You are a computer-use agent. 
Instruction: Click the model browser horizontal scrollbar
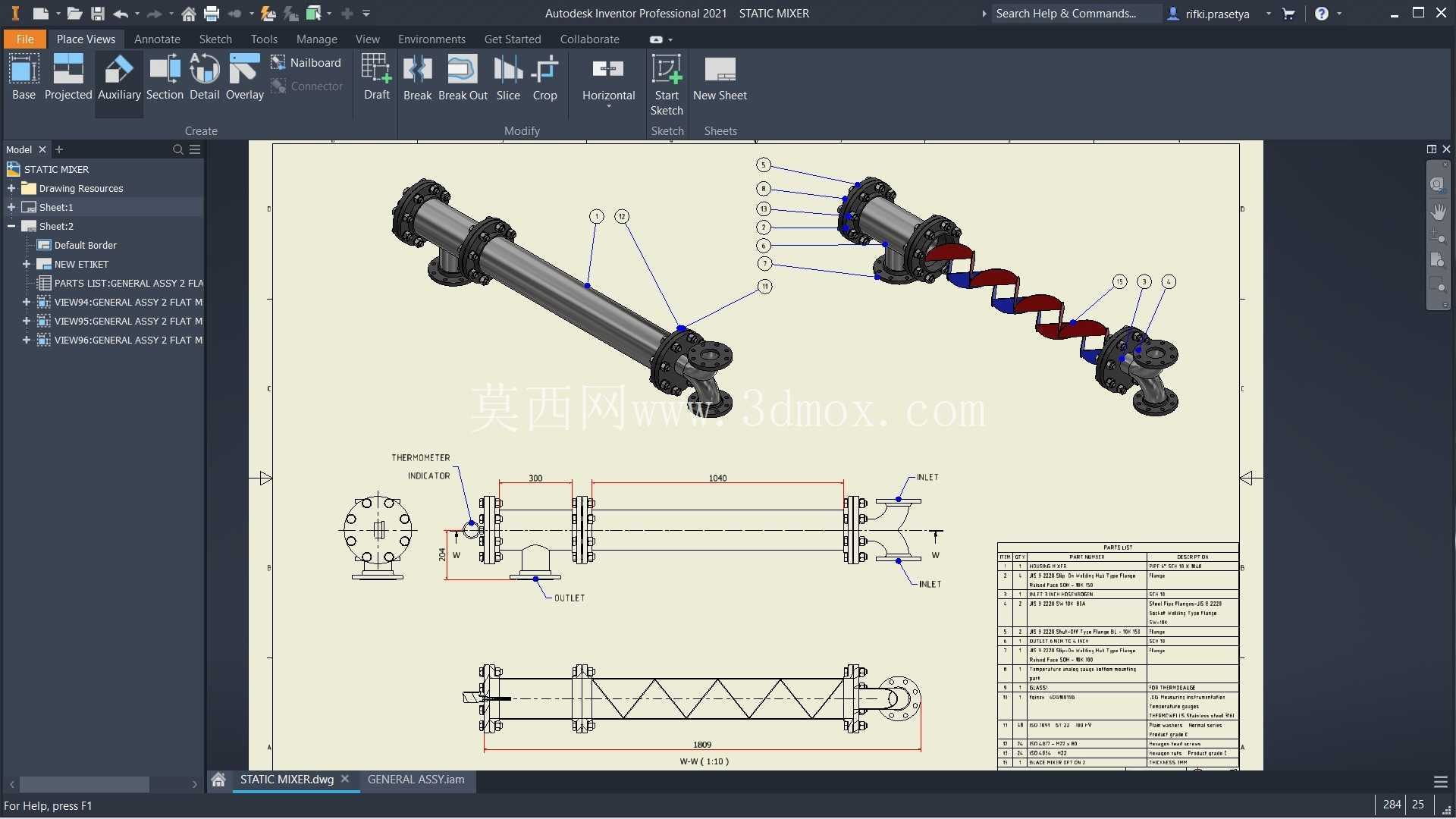84,783
